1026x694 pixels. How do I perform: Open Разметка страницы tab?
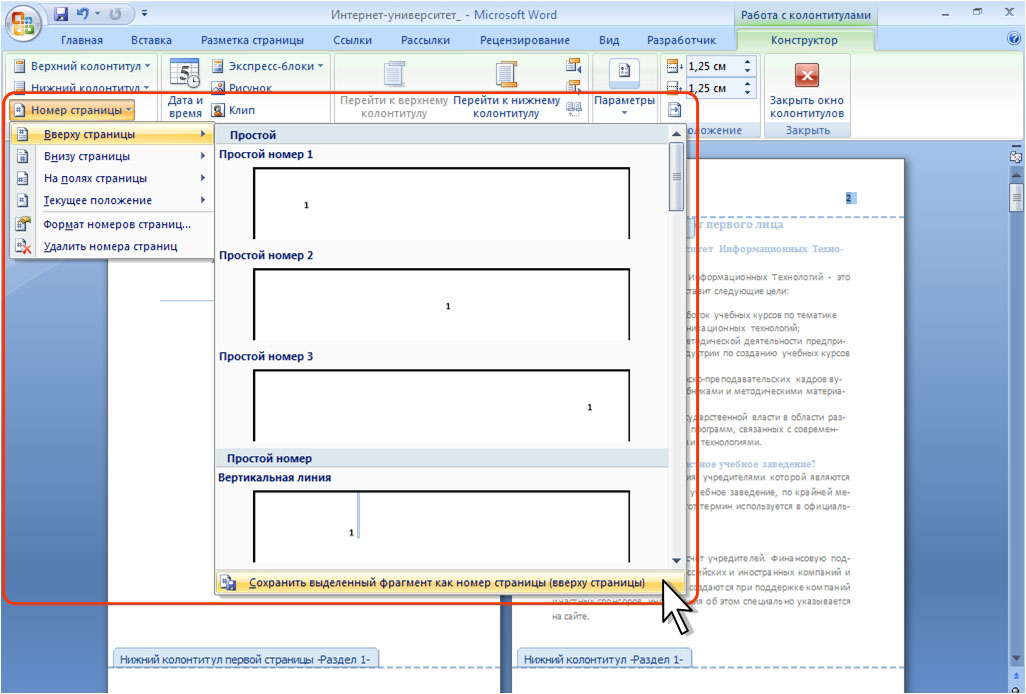pos(252,40)
